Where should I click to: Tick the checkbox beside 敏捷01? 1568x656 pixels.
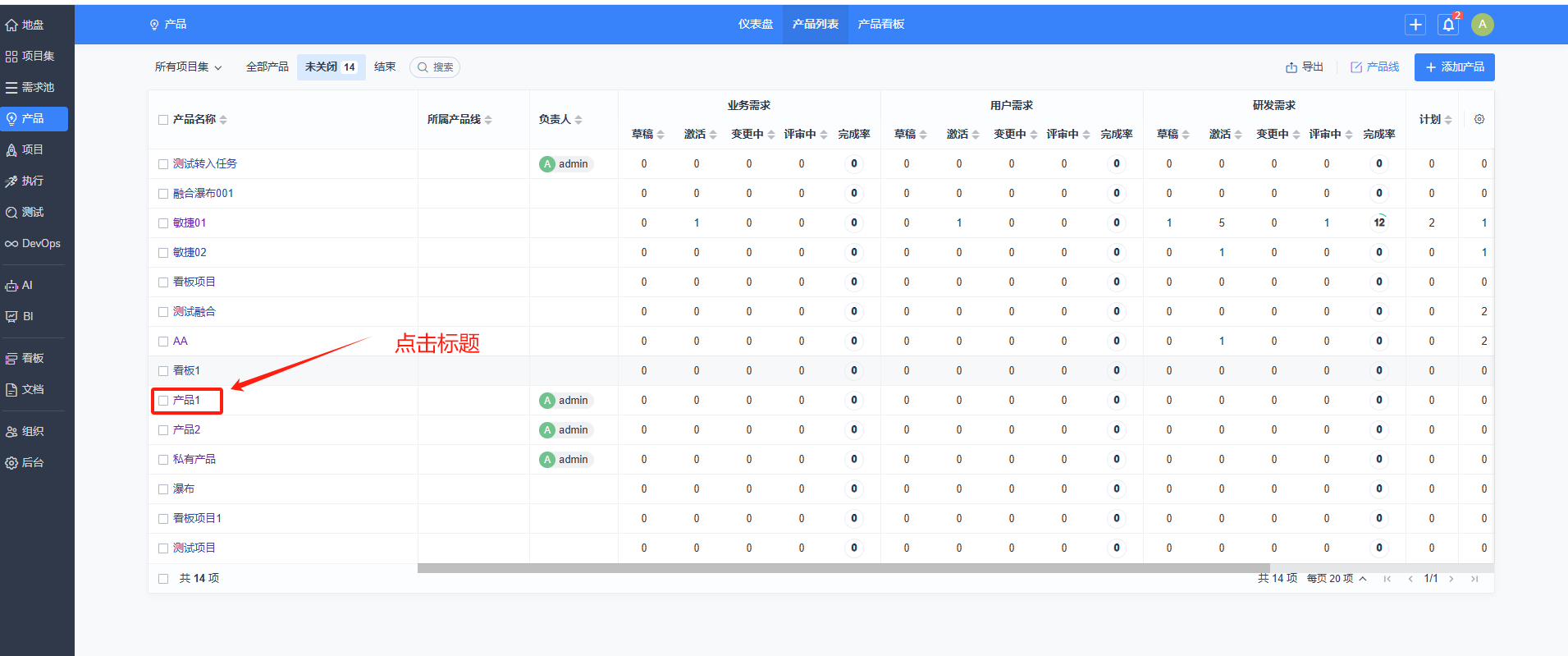click(163, 223)
